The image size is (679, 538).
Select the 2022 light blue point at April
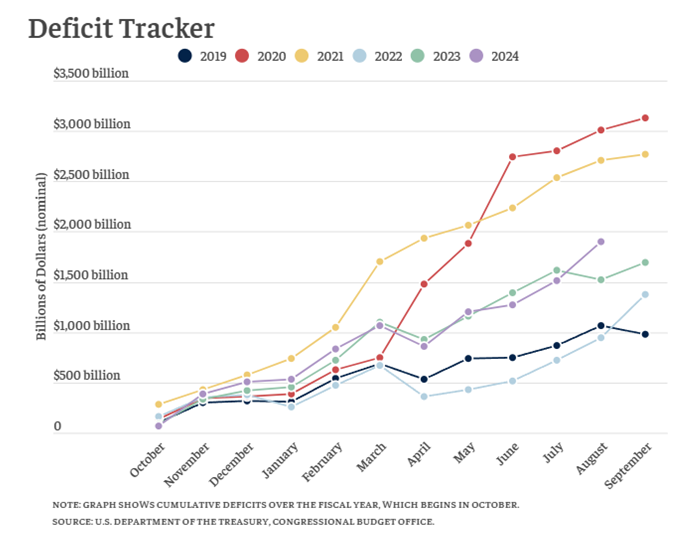point(424,397)
